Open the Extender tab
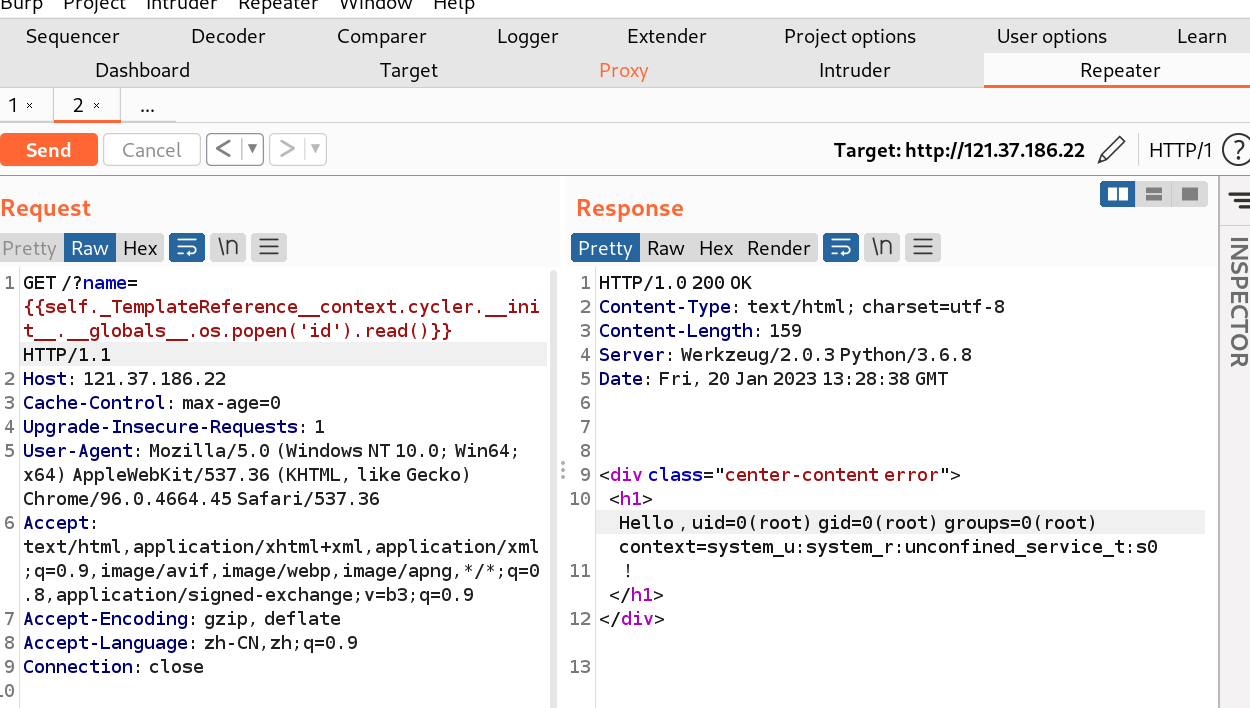 667,36
